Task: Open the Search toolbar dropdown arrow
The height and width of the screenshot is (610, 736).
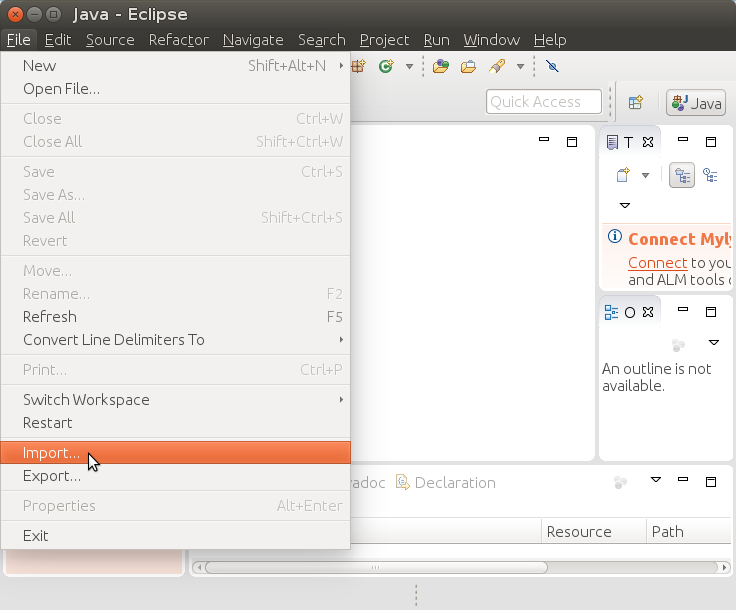Action: (520, 67)
